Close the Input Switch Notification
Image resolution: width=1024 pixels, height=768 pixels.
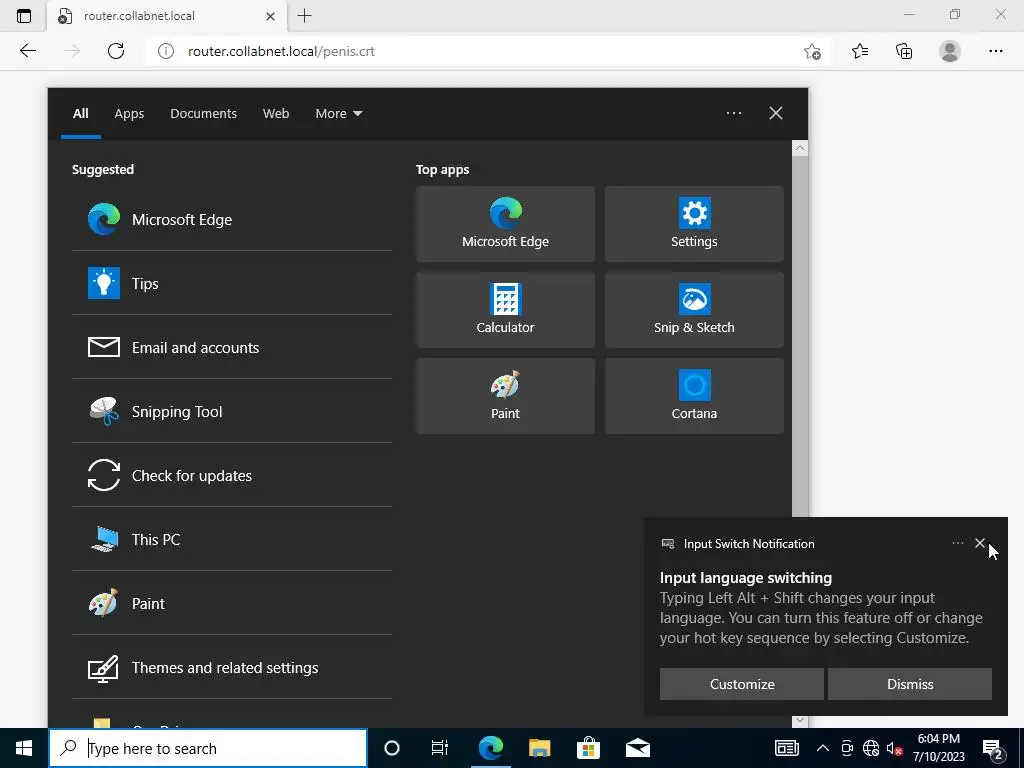[x=980, y=543]
